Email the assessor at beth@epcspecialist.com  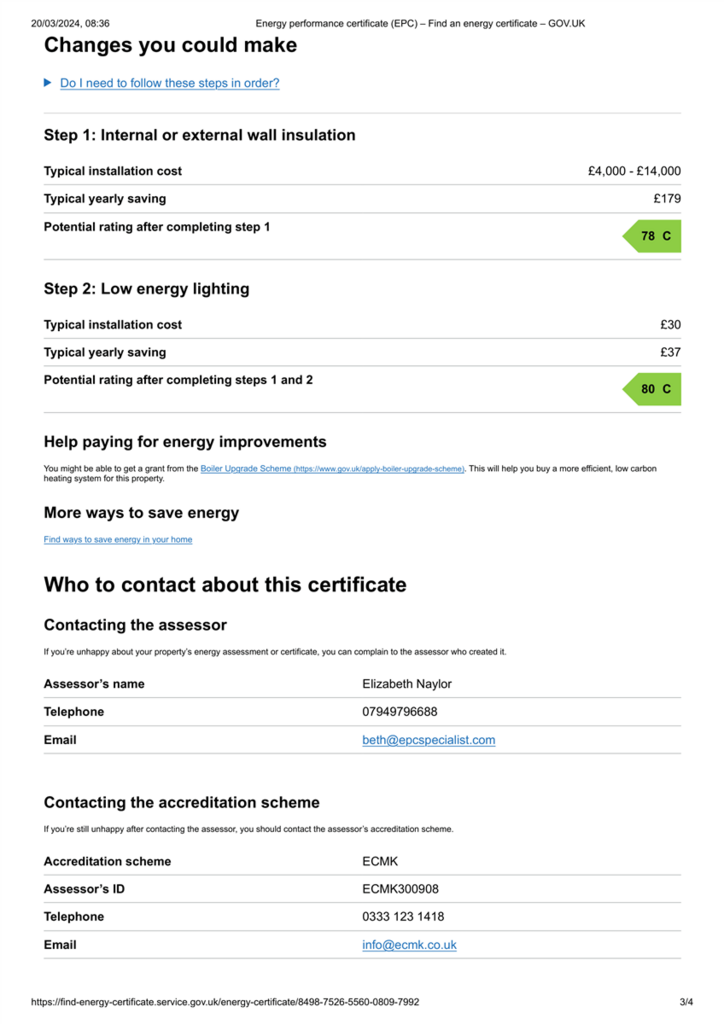coord(428,740)
